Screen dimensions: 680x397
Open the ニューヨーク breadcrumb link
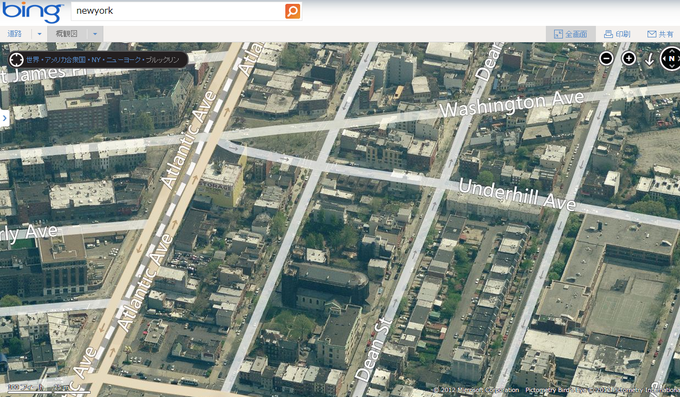pyautogui.click(x=123, y=60)
